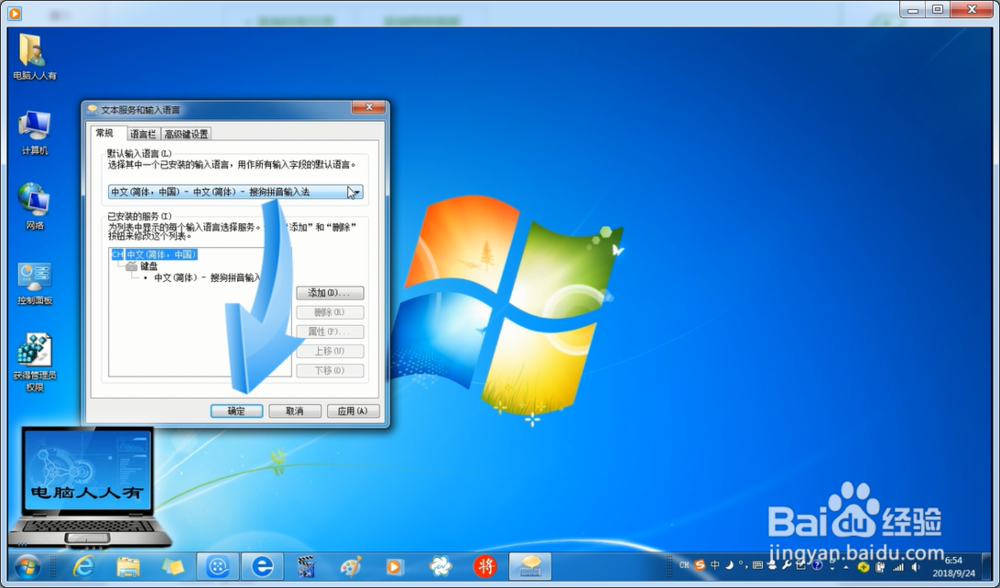
Task: Open the pinwheel taskbar icon
Action: (440, 566)
